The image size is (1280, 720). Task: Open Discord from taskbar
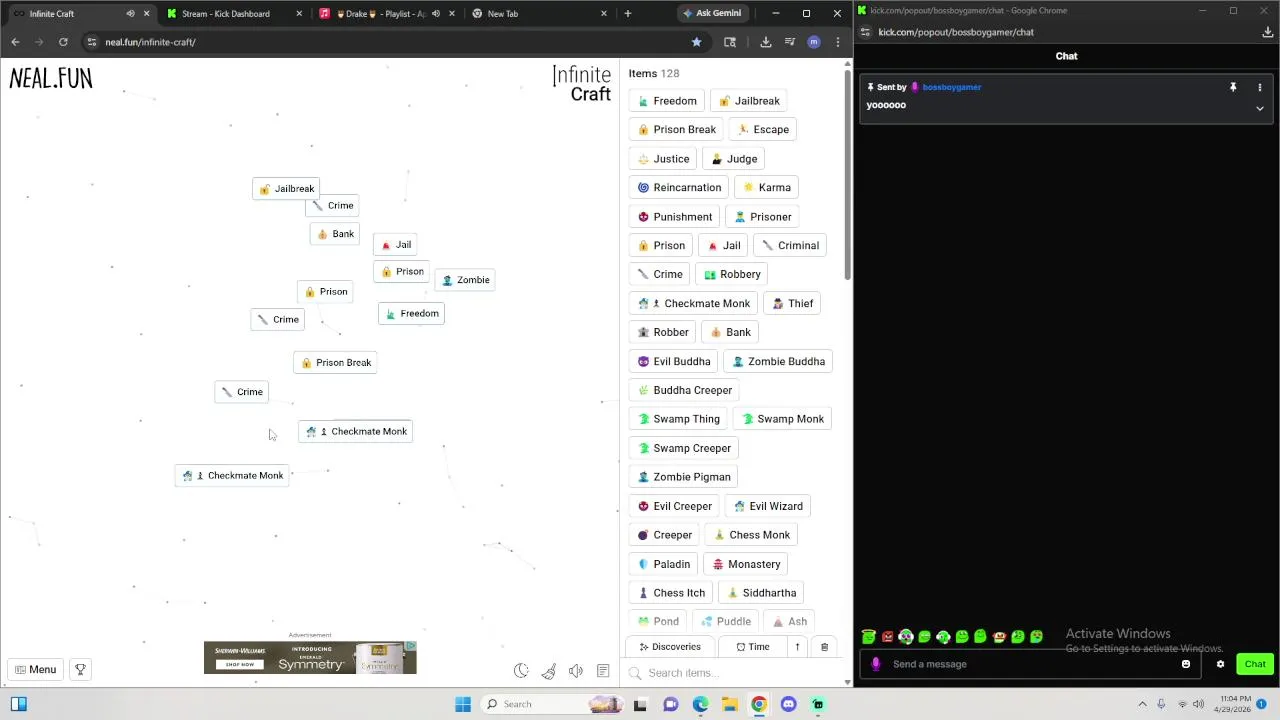tap(789, 705)
